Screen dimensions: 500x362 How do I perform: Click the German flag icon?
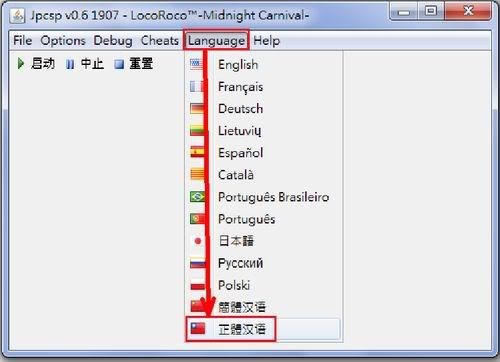point(197,109)
